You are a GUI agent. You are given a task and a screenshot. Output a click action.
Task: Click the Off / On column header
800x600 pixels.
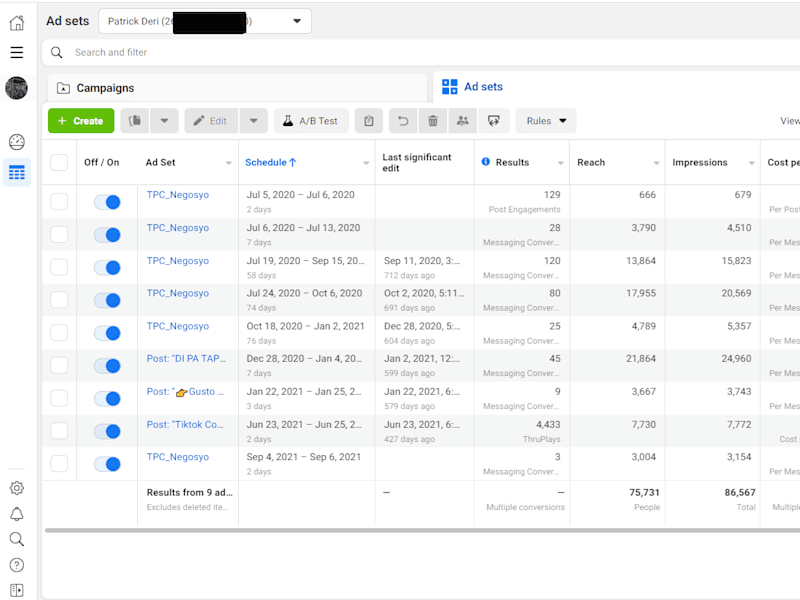coord(102,162)
